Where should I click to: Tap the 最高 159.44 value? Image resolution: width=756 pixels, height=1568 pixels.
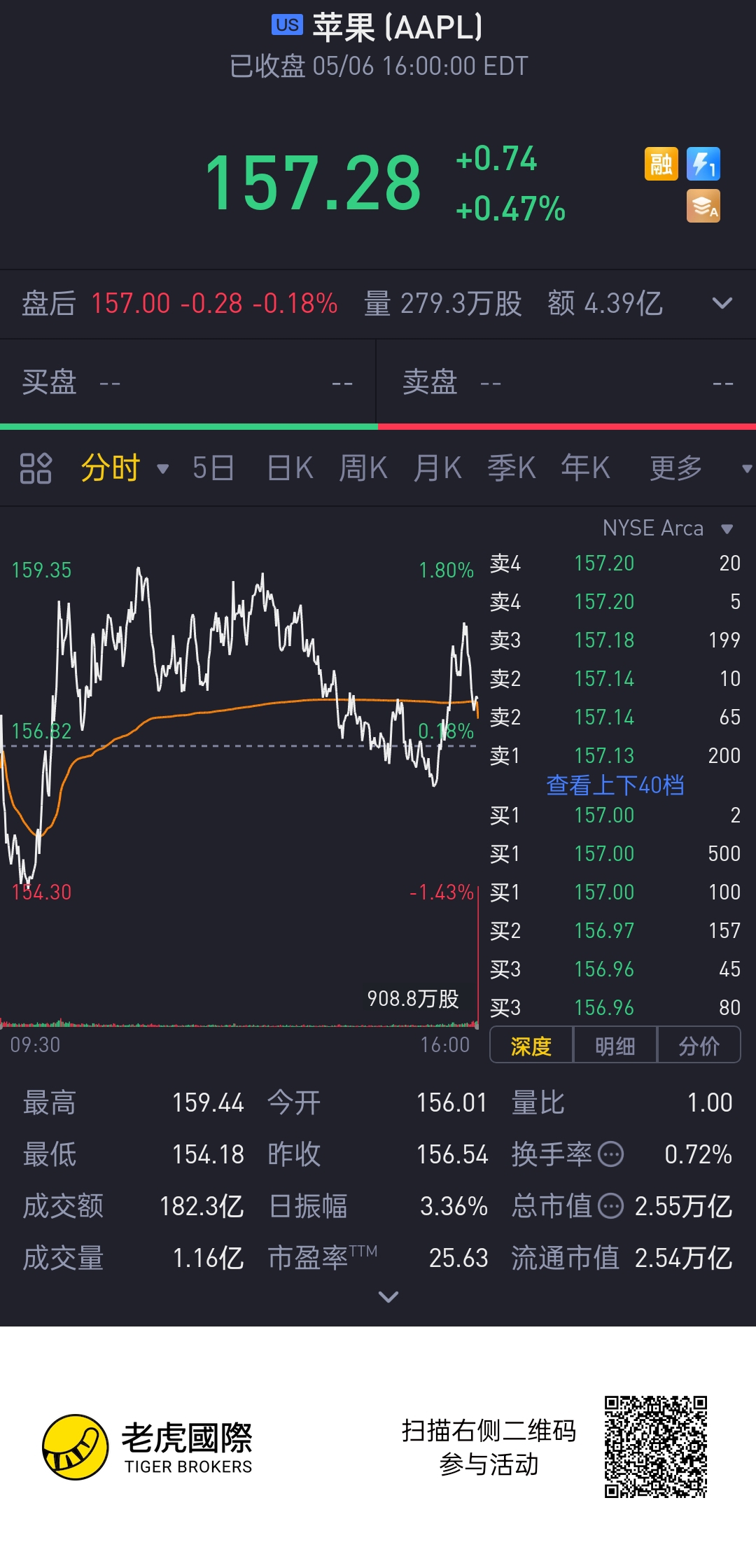(208, 1102)
